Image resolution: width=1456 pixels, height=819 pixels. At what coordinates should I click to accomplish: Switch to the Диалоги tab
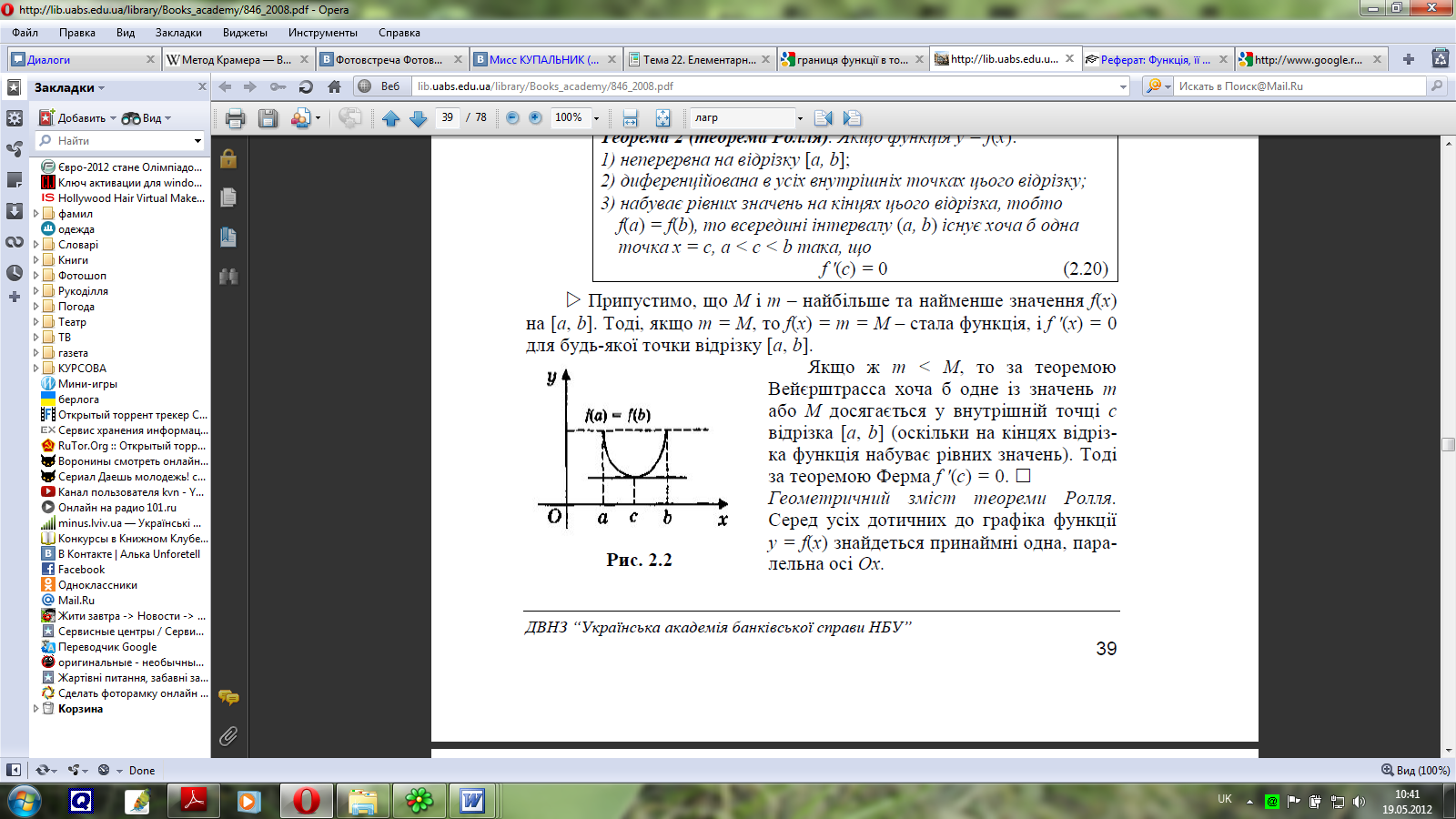click(x=83, y=59)
